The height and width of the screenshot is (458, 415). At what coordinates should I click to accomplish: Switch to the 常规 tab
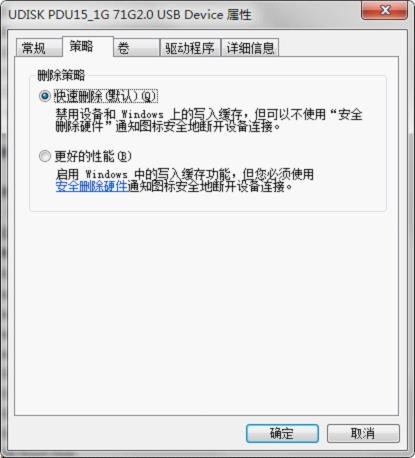click(x=39, y=48)
